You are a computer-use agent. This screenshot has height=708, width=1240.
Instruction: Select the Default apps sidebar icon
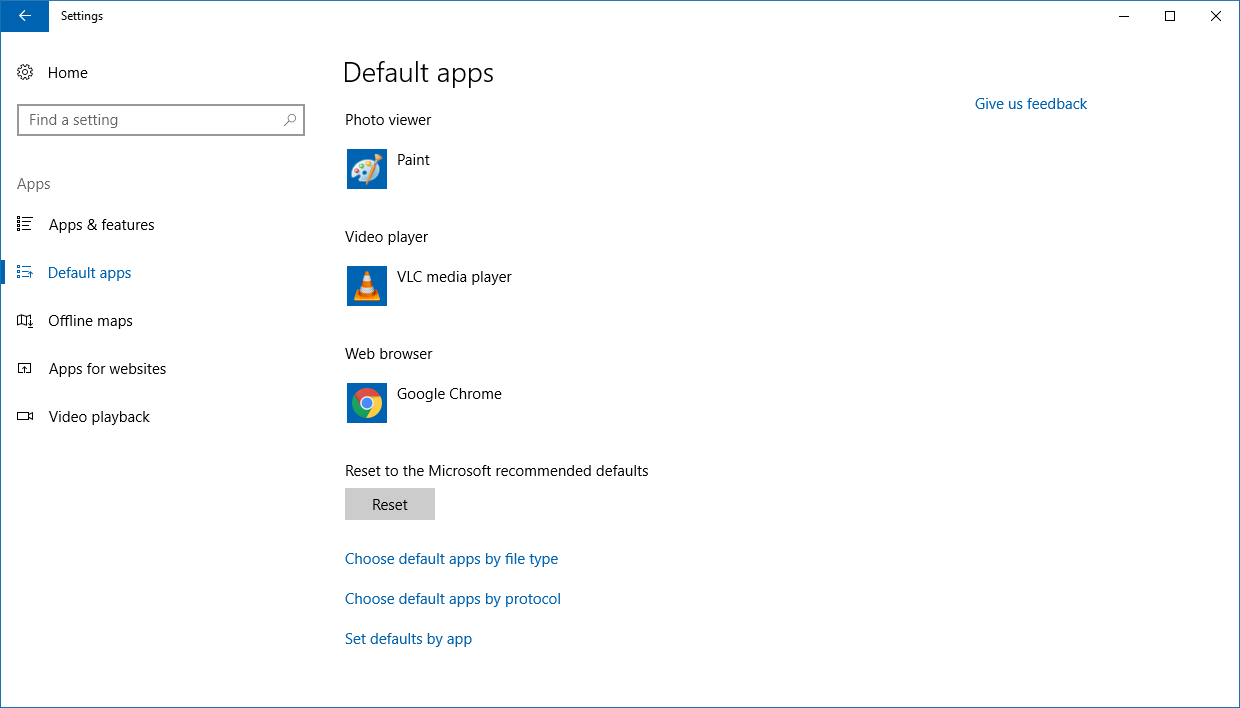pos(25,272)
